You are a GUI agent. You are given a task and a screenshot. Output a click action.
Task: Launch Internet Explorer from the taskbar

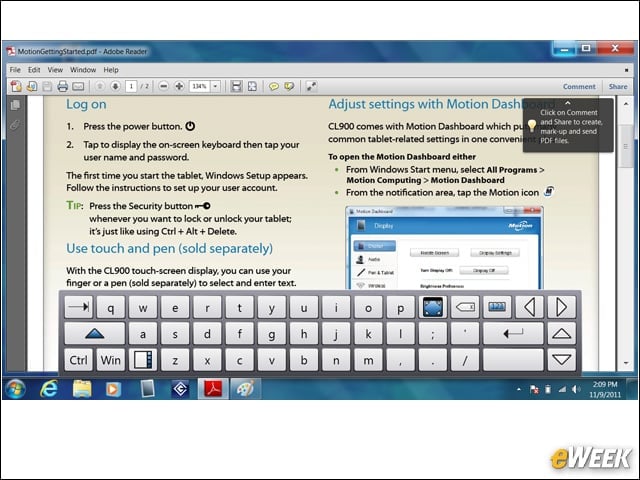(x=49, y=389)
